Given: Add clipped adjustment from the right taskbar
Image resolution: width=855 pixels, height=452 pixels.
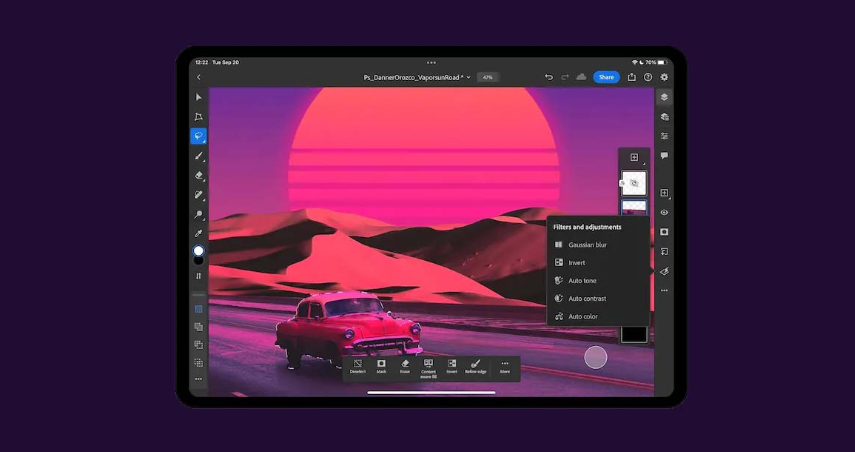Looking at the screenshot, I should pos(664,251).
